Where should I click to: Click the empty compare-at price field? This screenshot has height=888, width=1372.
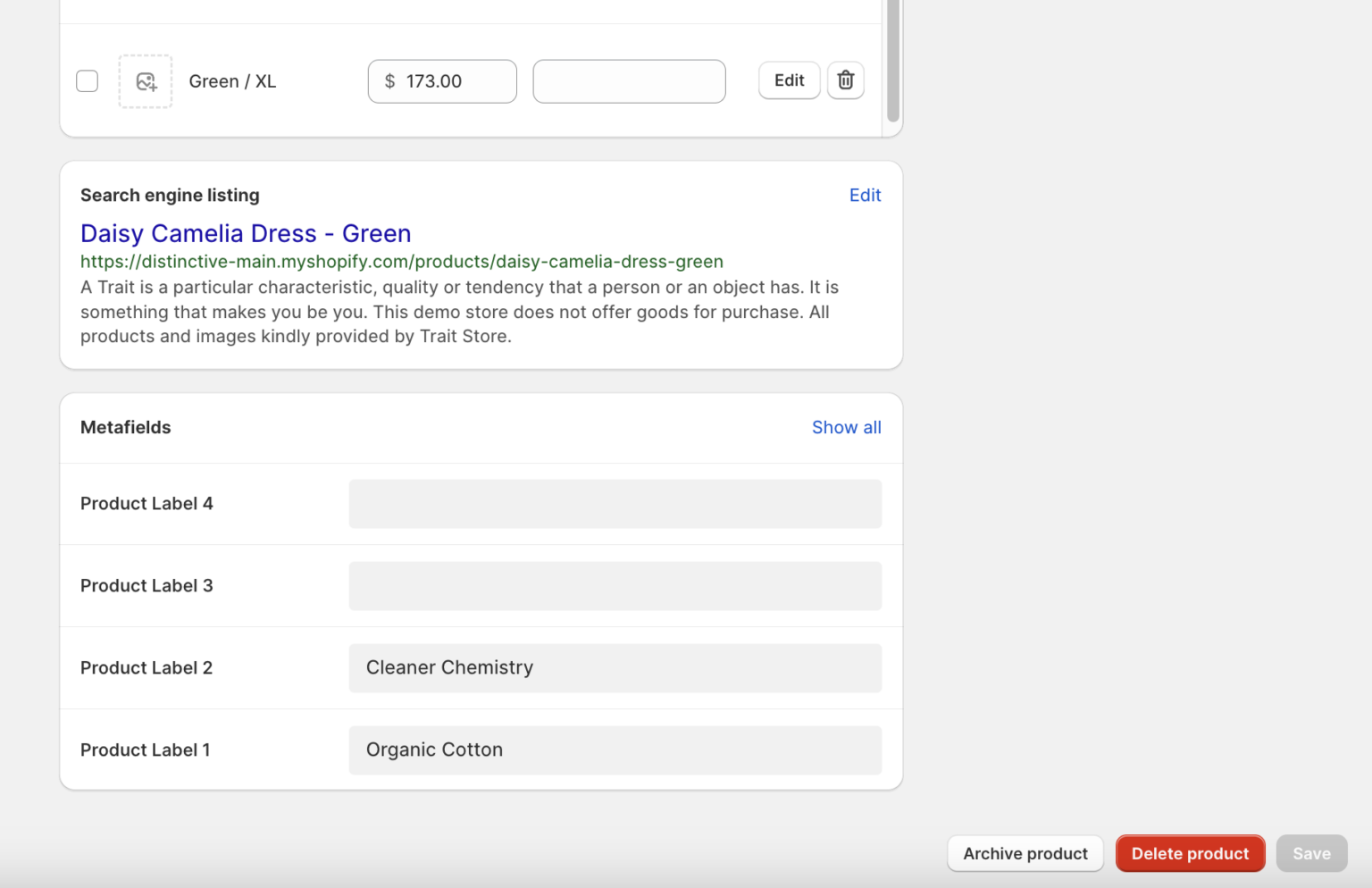coord(629,80)
